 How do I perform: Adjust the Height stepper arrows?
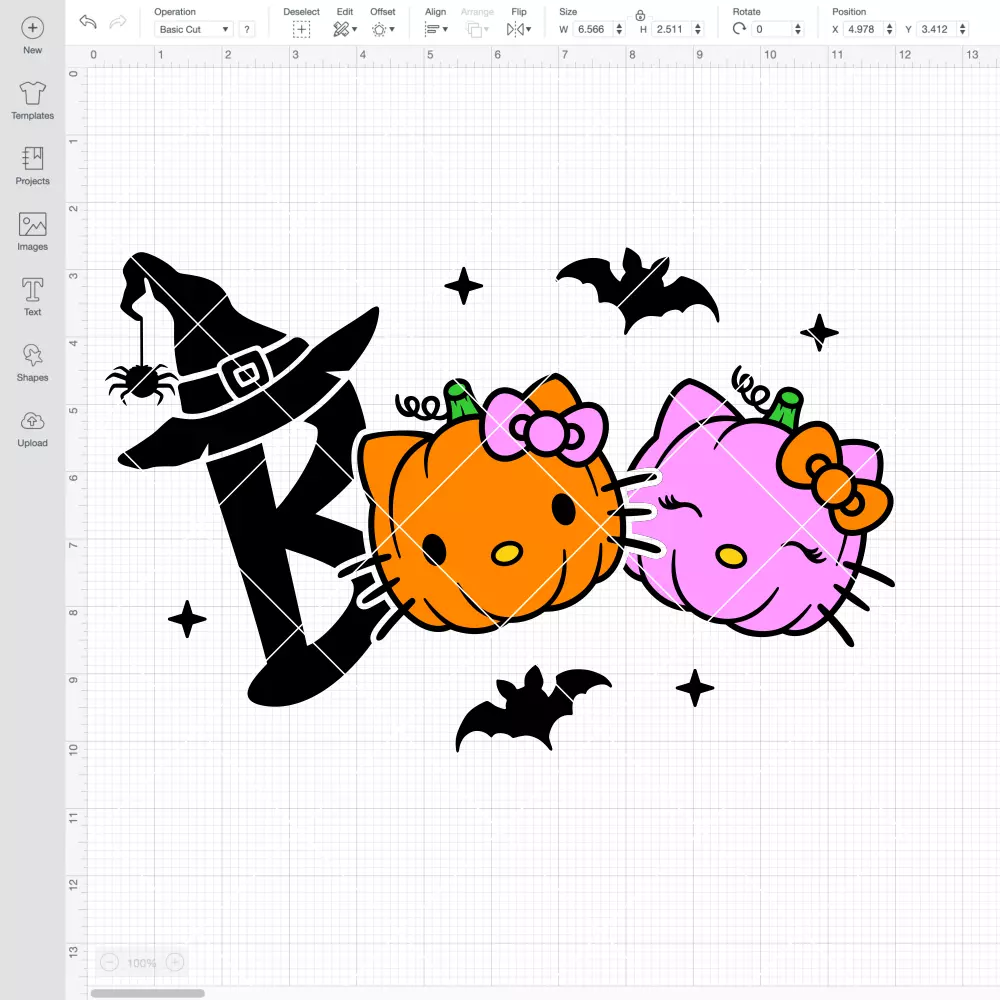(698, 29)
